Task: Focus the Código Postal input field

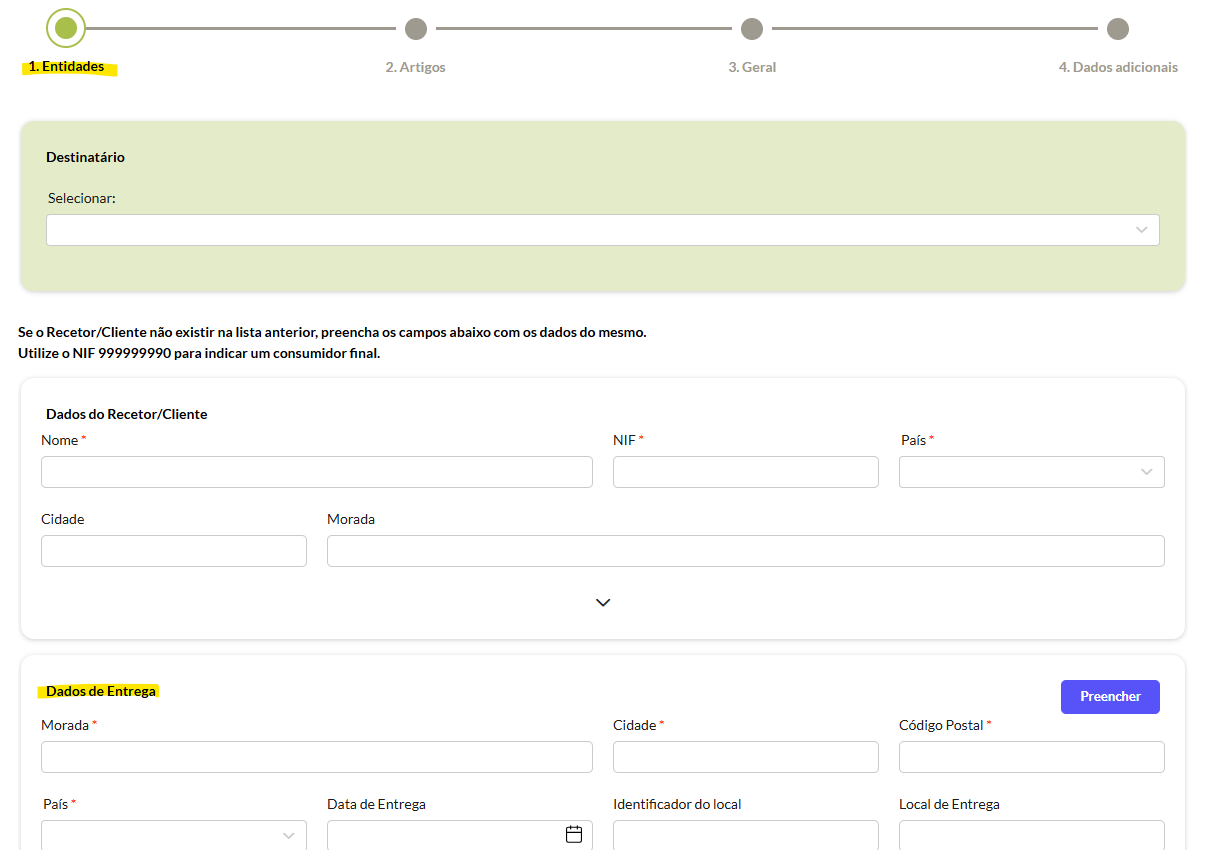Action: [1031, 757]
